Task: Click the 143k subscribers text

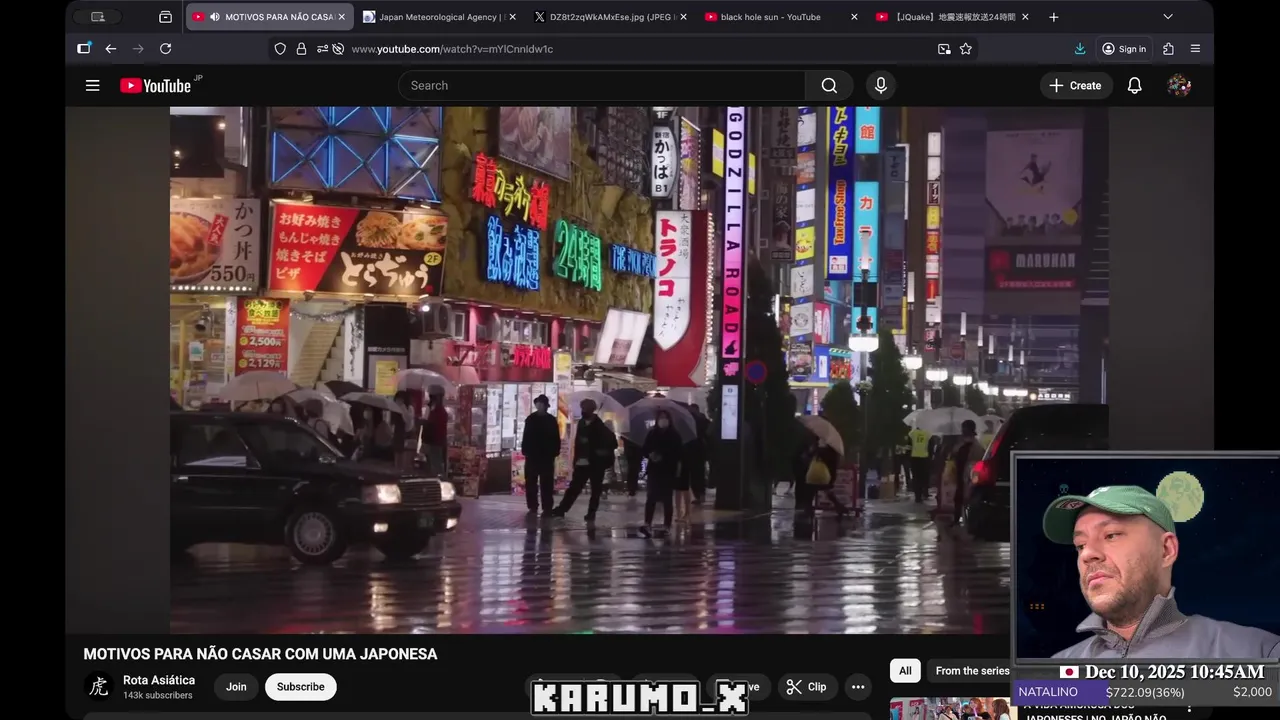Action: (x=158, y=695)
